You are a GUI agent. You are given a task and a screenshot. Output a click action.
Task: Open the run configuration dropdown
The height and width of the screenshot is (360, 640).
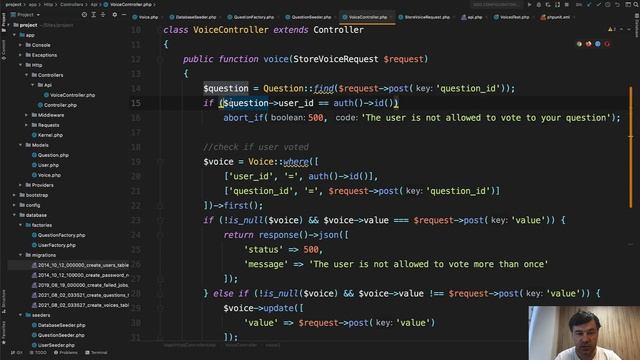(496, 4)
